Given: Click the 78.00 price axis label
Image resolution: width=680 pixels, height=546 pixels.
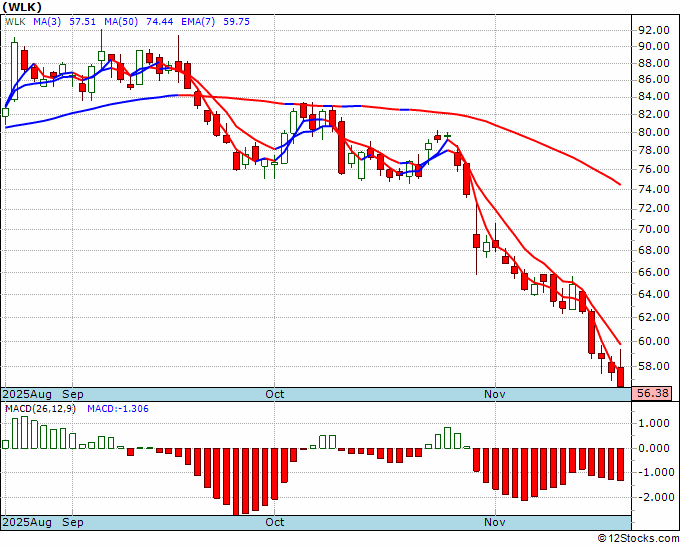Looking at the screenshot, I should pyautogui.click(x=654, y=150).
